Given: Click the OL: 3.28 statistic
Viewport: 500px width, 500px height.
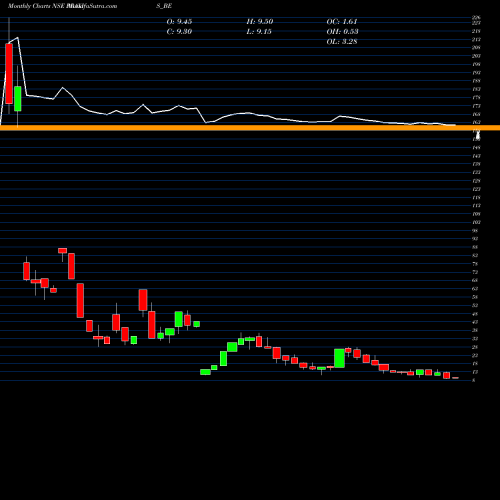Looking at the screenshot, I should [342, 42].
